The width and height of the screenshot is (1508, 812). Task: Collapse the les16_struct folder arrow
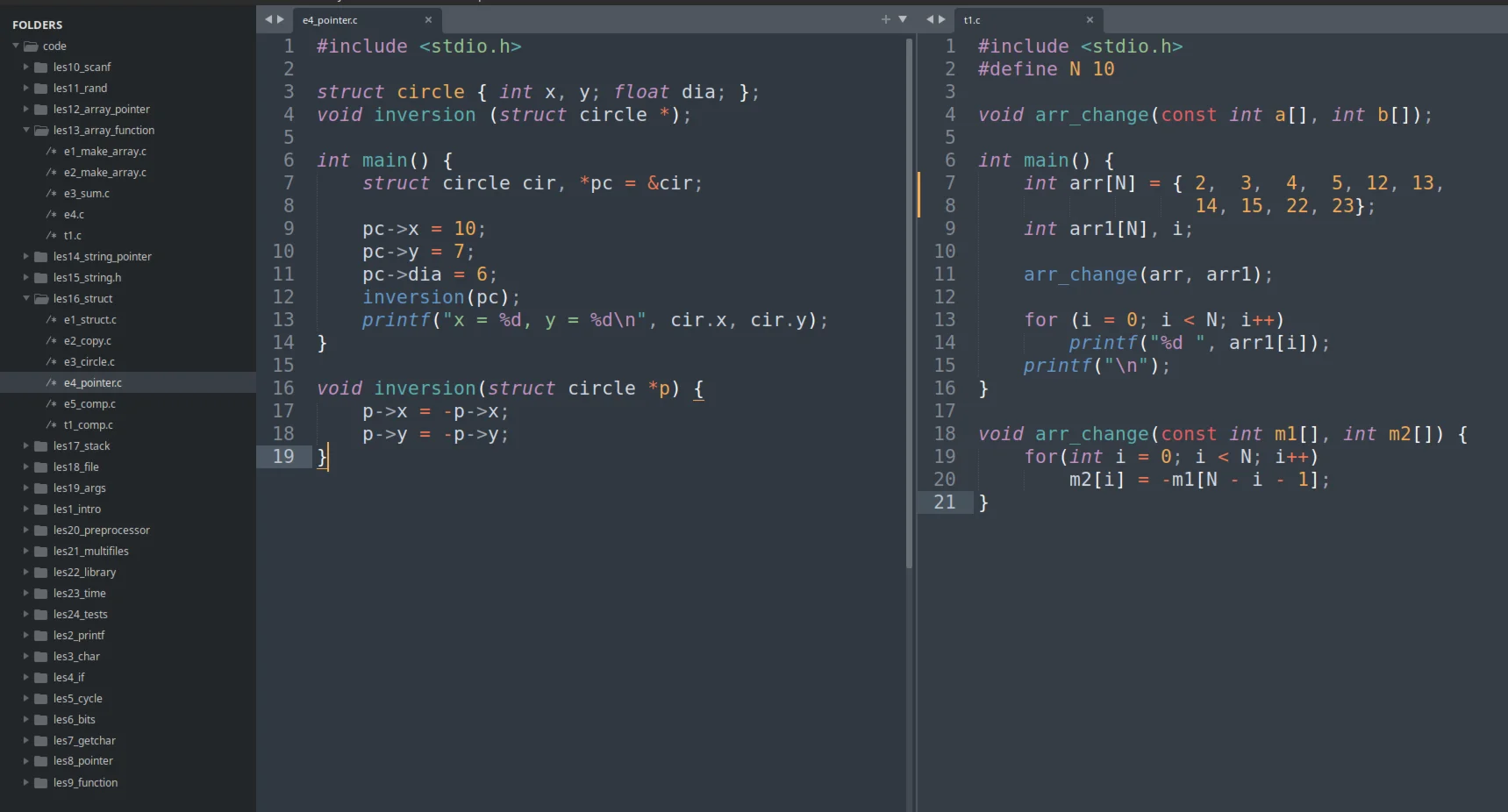26,299
